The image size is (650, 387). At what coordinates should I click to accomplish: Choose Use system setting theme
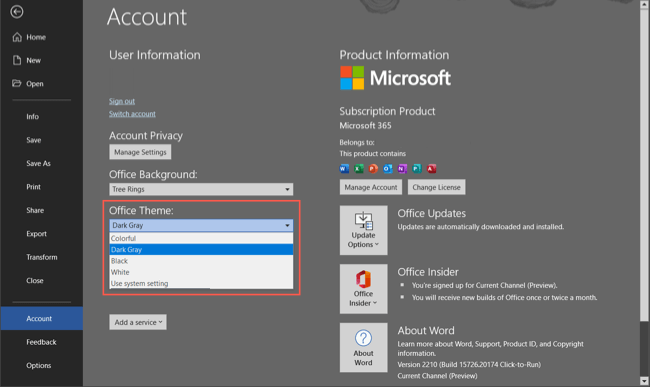tap(201, 283)
